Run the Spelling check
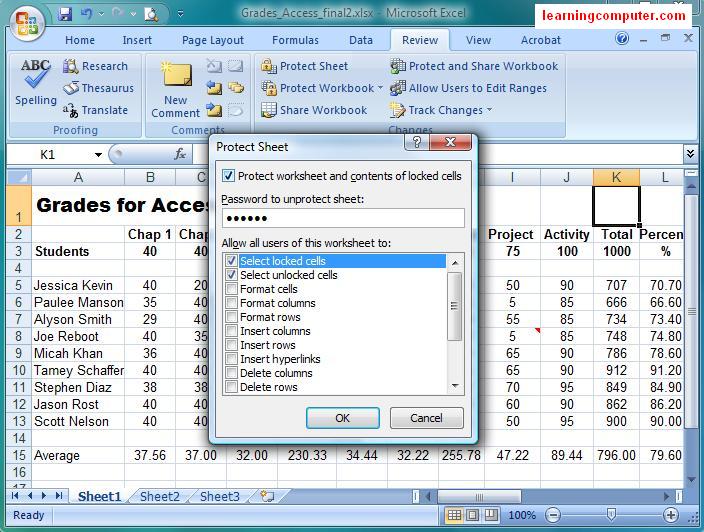 tap(35, 82)
